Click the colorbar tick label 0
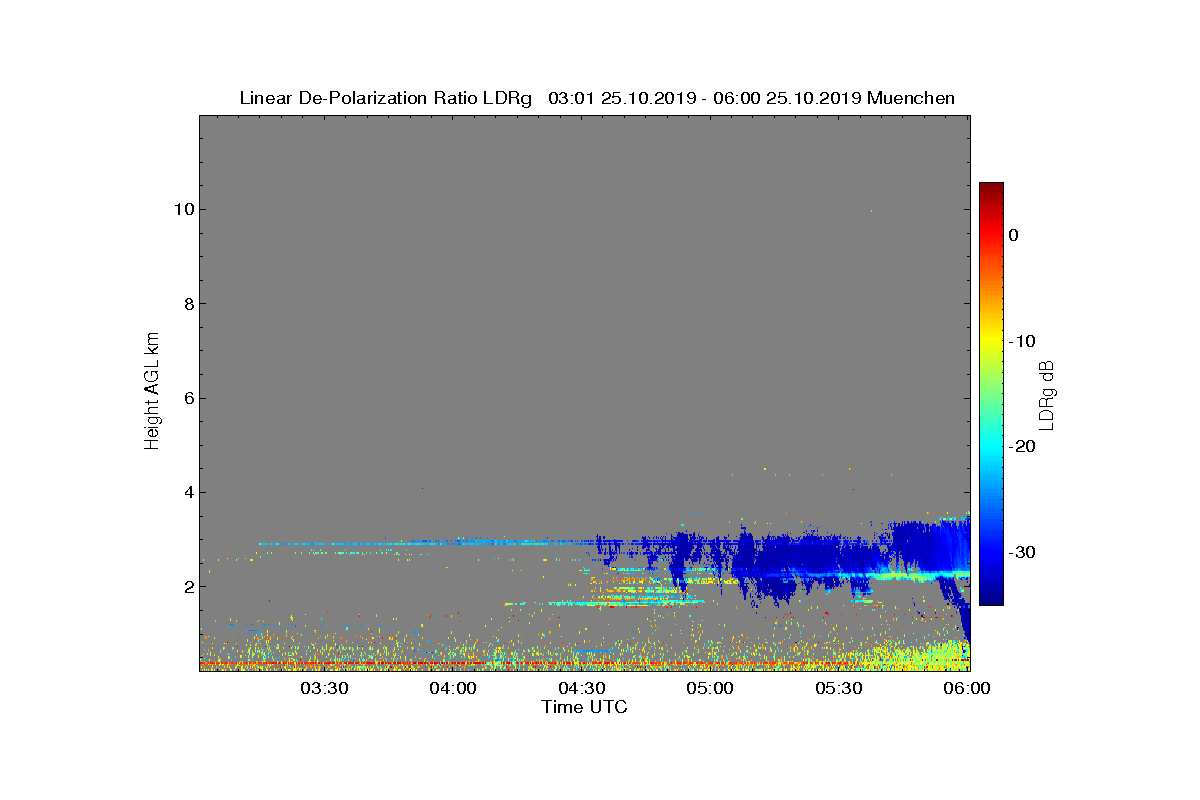Screen dimensions: 1200x800 [1014, 235]
